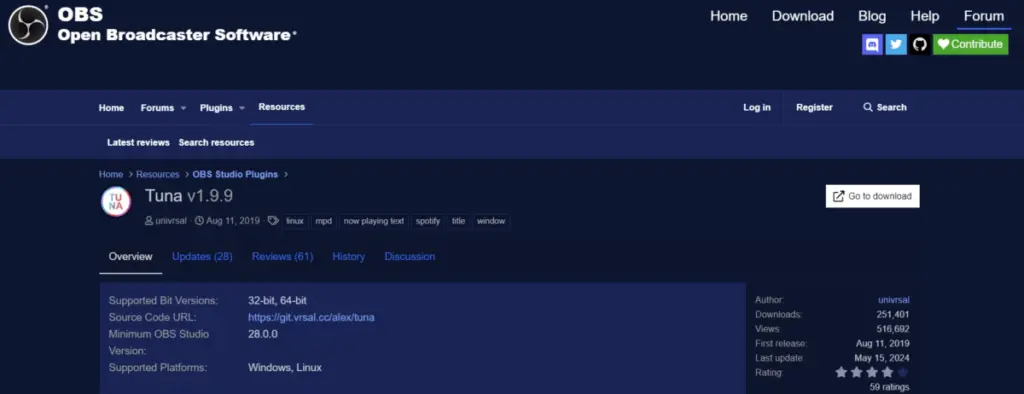Open the Discord icon link
Screen dimensions: 1024x394
point(872,44)
